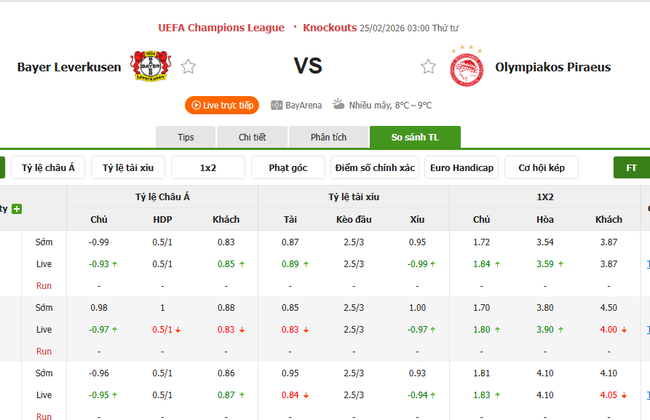Viewport: 650px width, 420px height.
Task: Select the Cơ hội kép filter
Action: point(541,168)
